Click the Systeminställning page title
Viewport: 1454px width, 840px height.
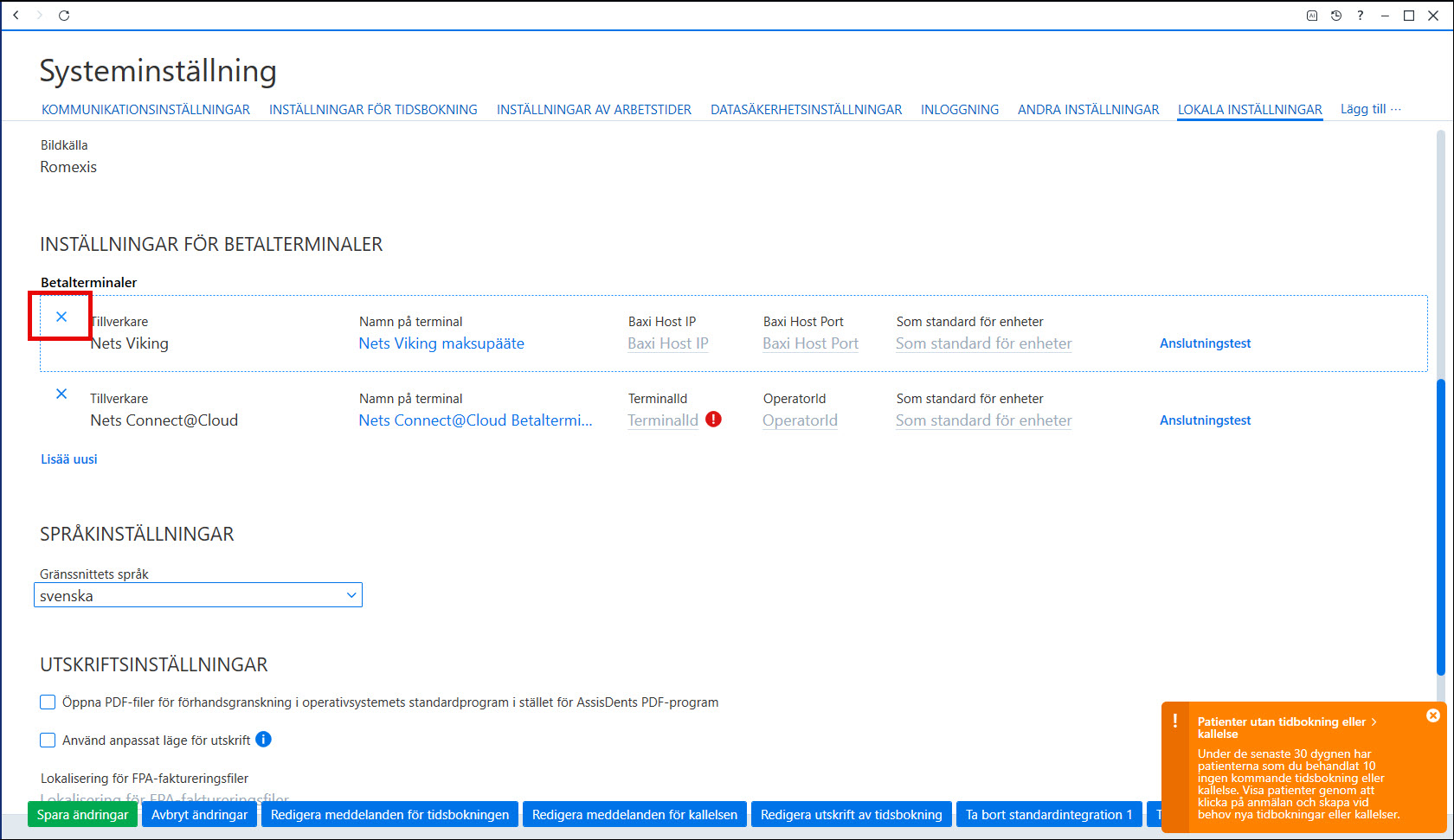(158, 71)
